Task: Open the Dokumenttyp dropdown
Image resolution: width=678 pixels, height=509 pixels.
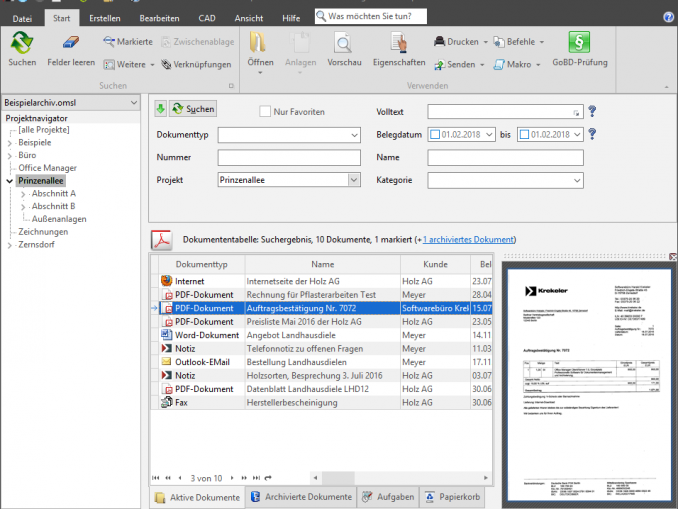Action: point(354,135)
